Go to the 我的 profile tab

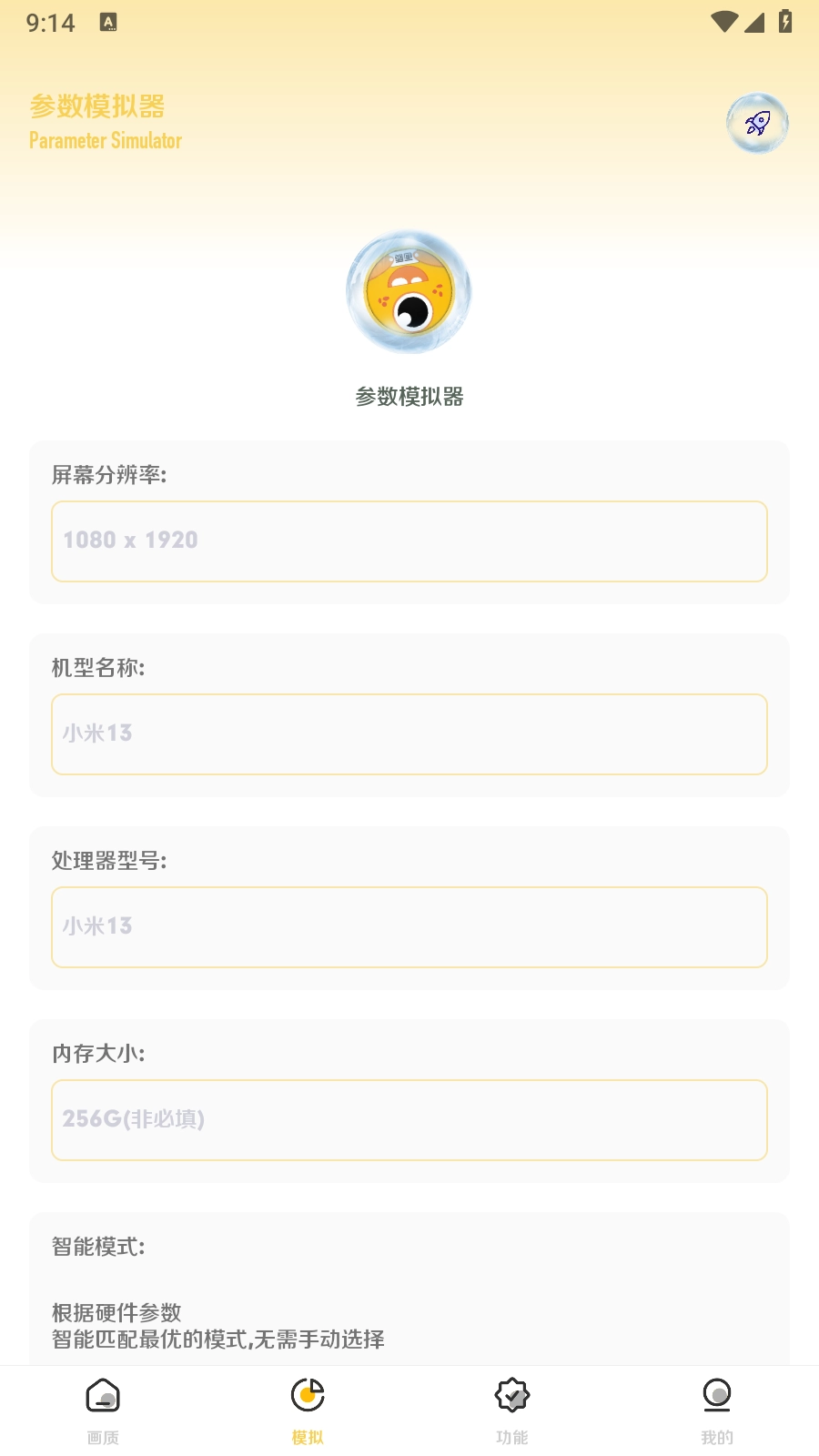point(717,1410)
